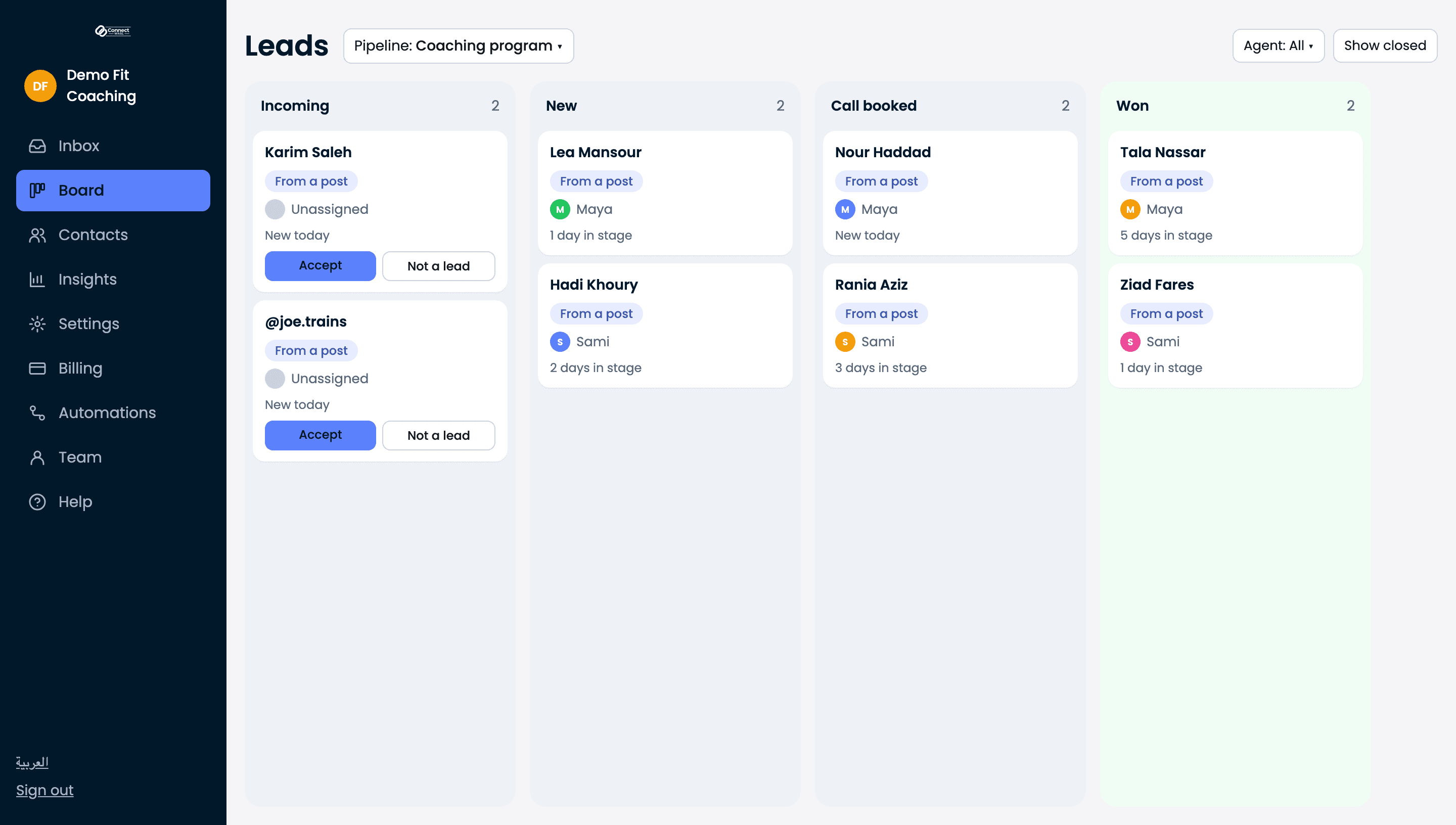Viewport: 1456px width, 825px height.
Task: Click the Help question mark icon
Action: point(37,501)
